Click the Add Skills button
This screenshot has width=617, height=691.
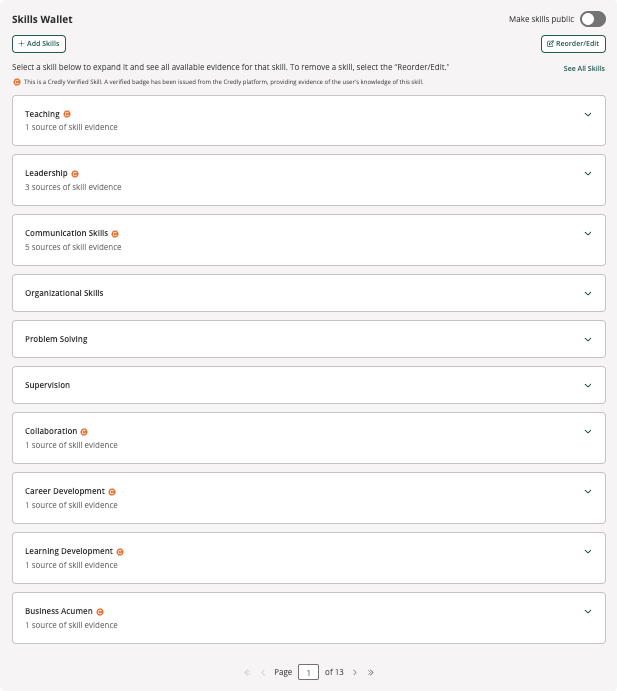[39, 44]
